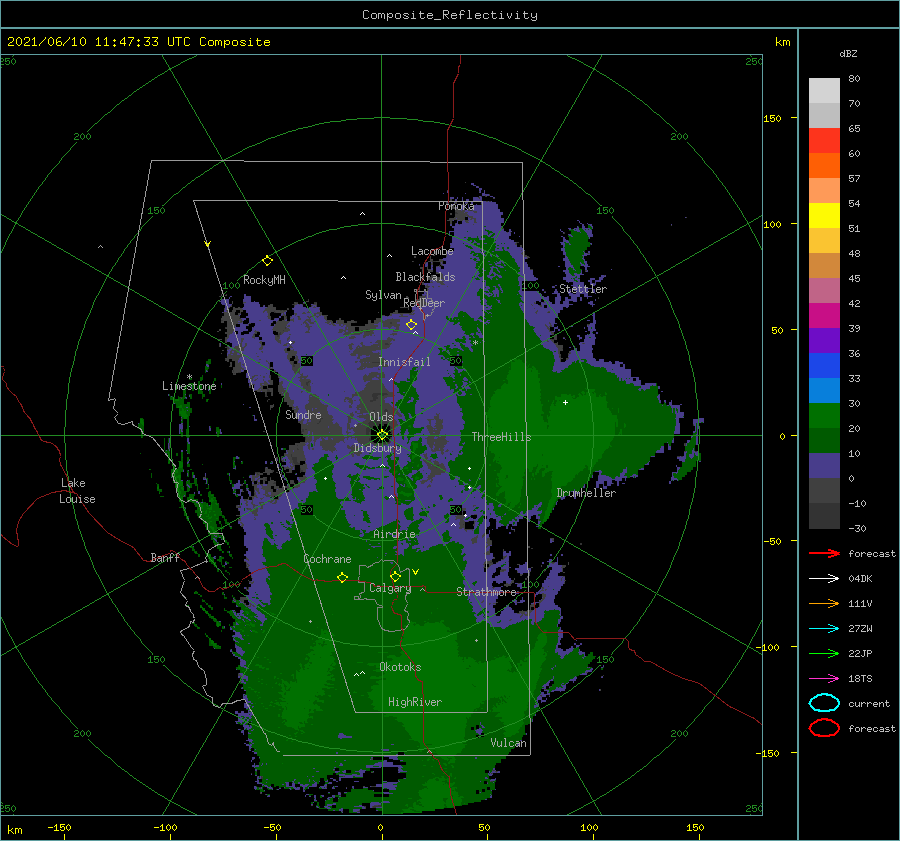Click the green 22JP arrow icon
This screenshot has height=841, width=900.
coord(824,653)
